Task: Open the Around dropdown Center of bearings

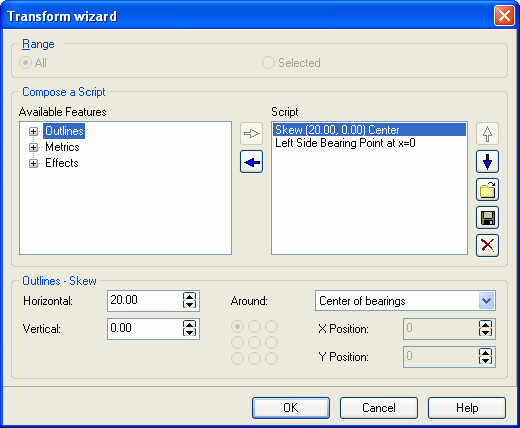Action: coord(405,301)
